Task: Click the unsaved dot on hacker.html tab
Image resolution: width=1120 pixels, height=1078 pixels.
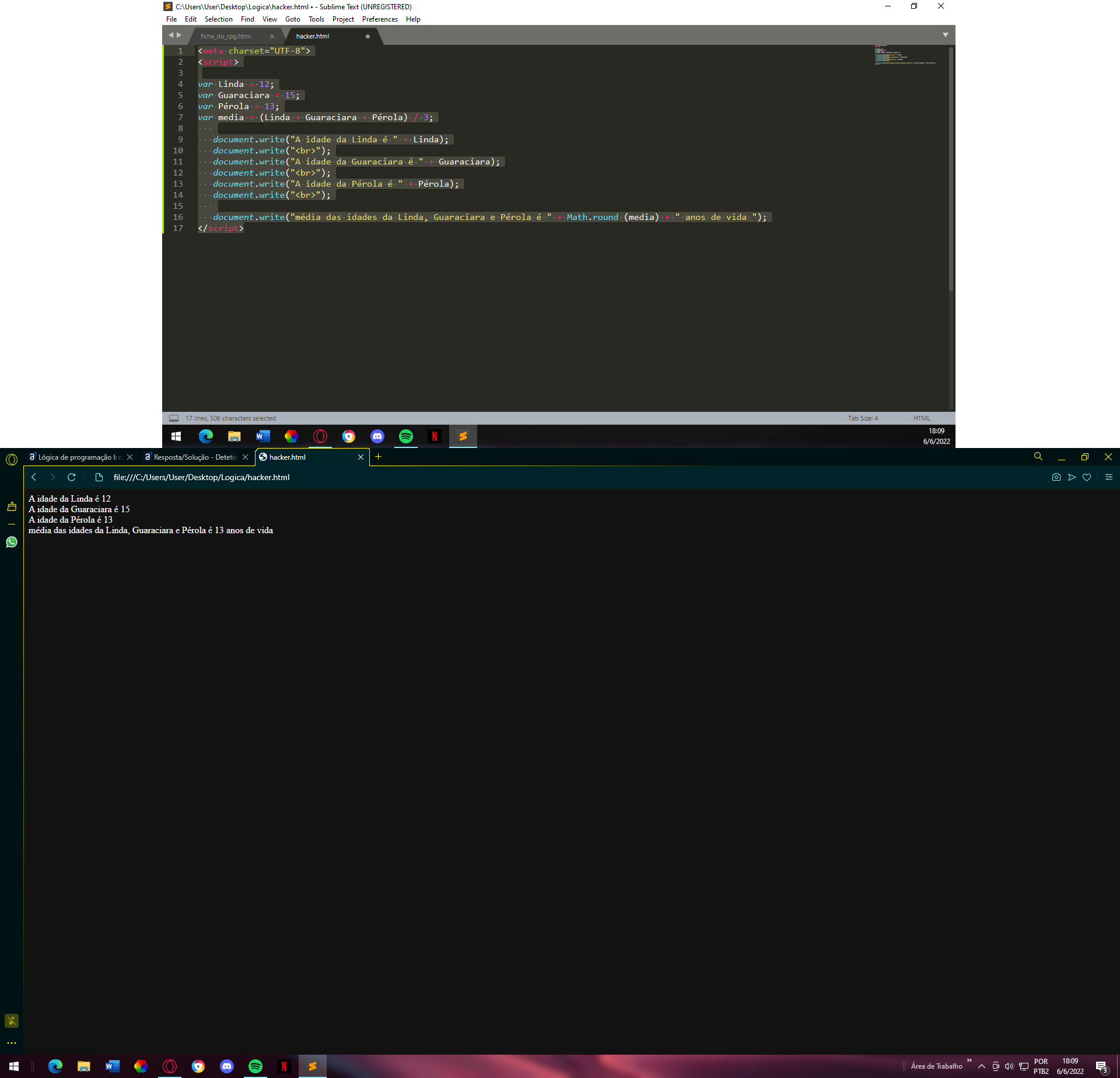Action: pyautogui.click(x=367, y=36)
